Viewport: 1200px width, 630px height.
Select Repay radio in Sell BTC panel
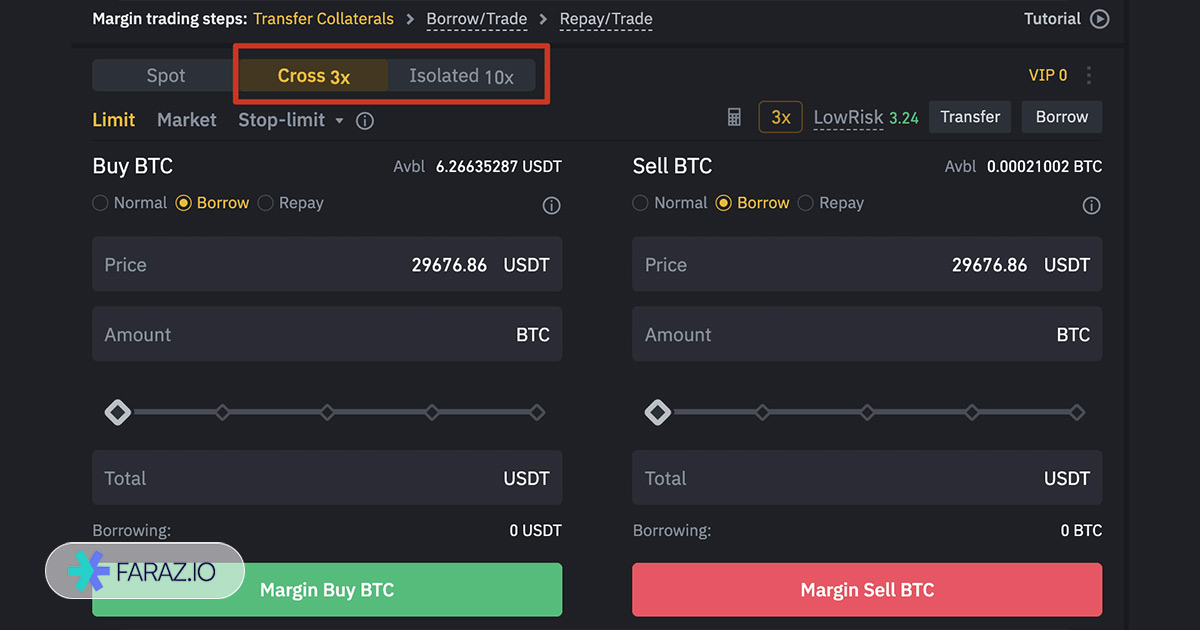[x=806, y=203]
